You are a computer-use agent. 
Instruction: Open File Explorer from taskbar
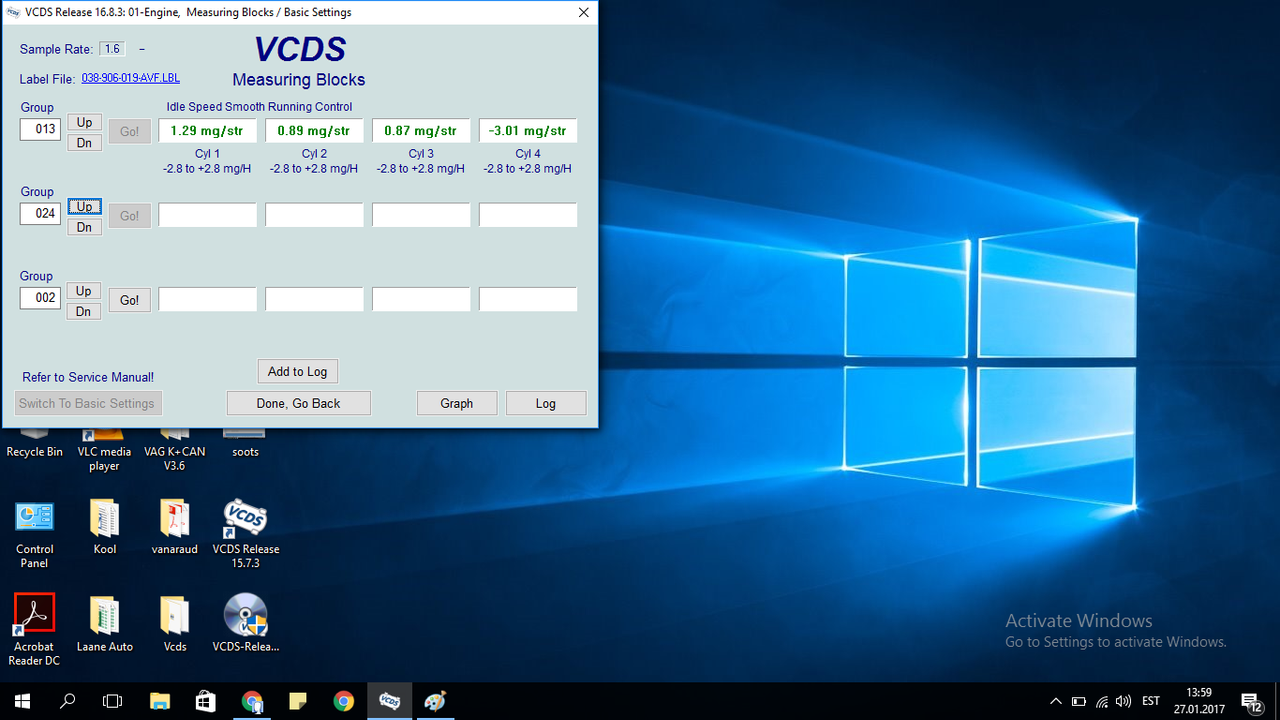[160, 701]
